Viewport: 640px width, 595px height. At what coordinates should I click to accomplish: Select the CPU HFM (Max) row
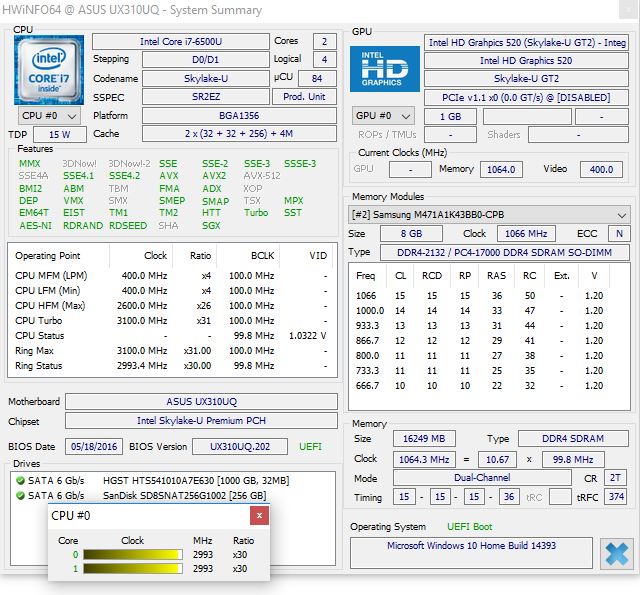click(172, 306)
